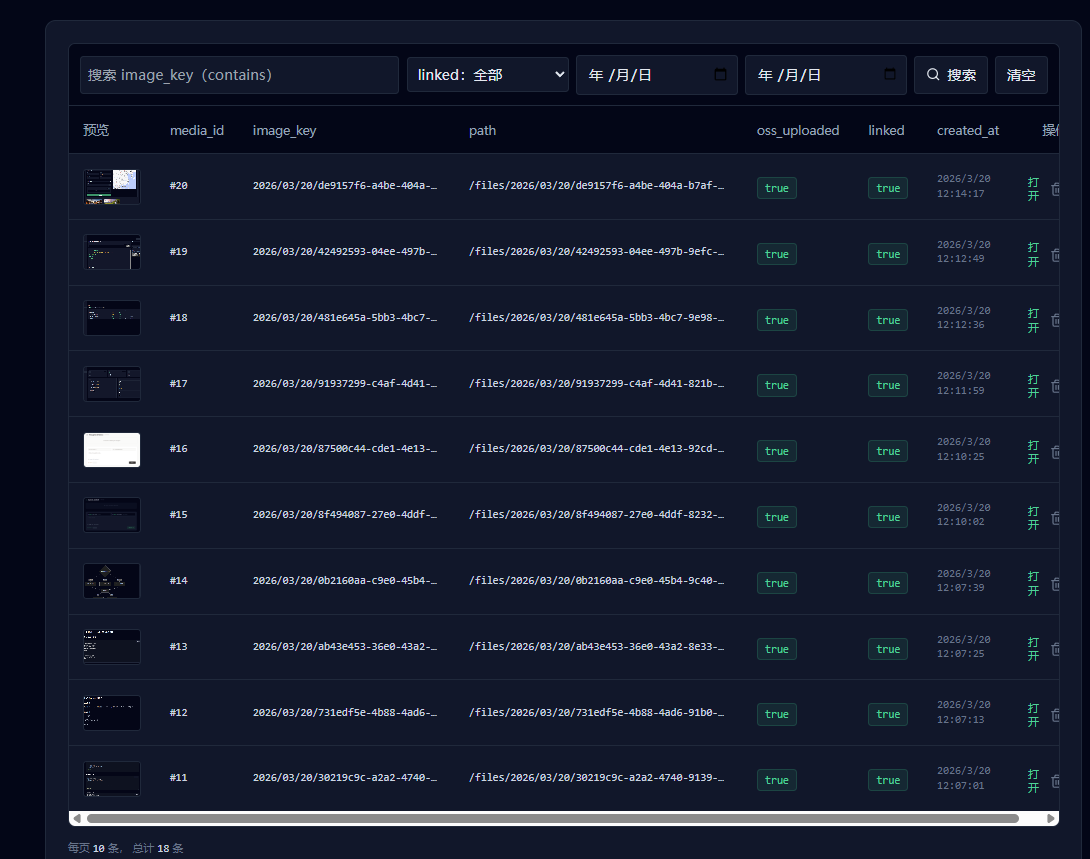Click trash delete icon in row #13

[1055, 649]
